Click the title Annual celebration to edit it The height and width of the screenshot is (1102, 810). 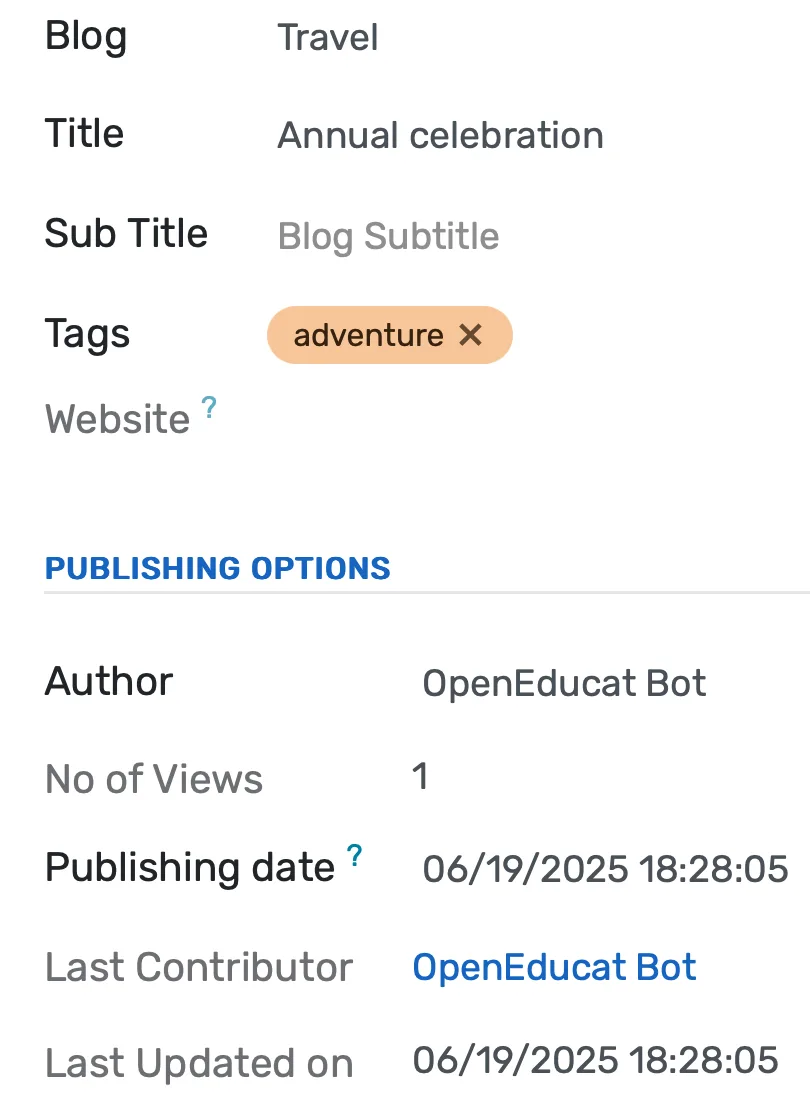point(440,135)
